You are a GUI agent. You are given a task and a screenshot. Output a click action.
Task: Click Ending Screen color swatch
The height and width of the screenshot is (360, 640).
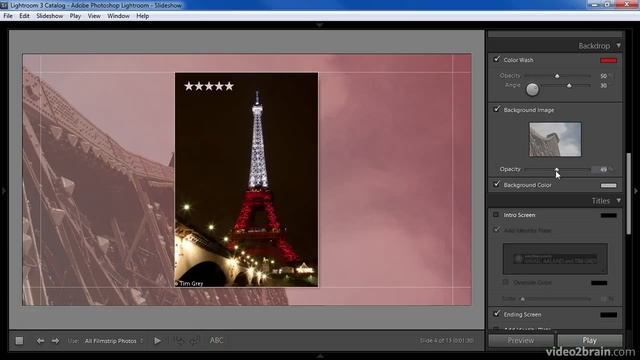click(608, 315)
